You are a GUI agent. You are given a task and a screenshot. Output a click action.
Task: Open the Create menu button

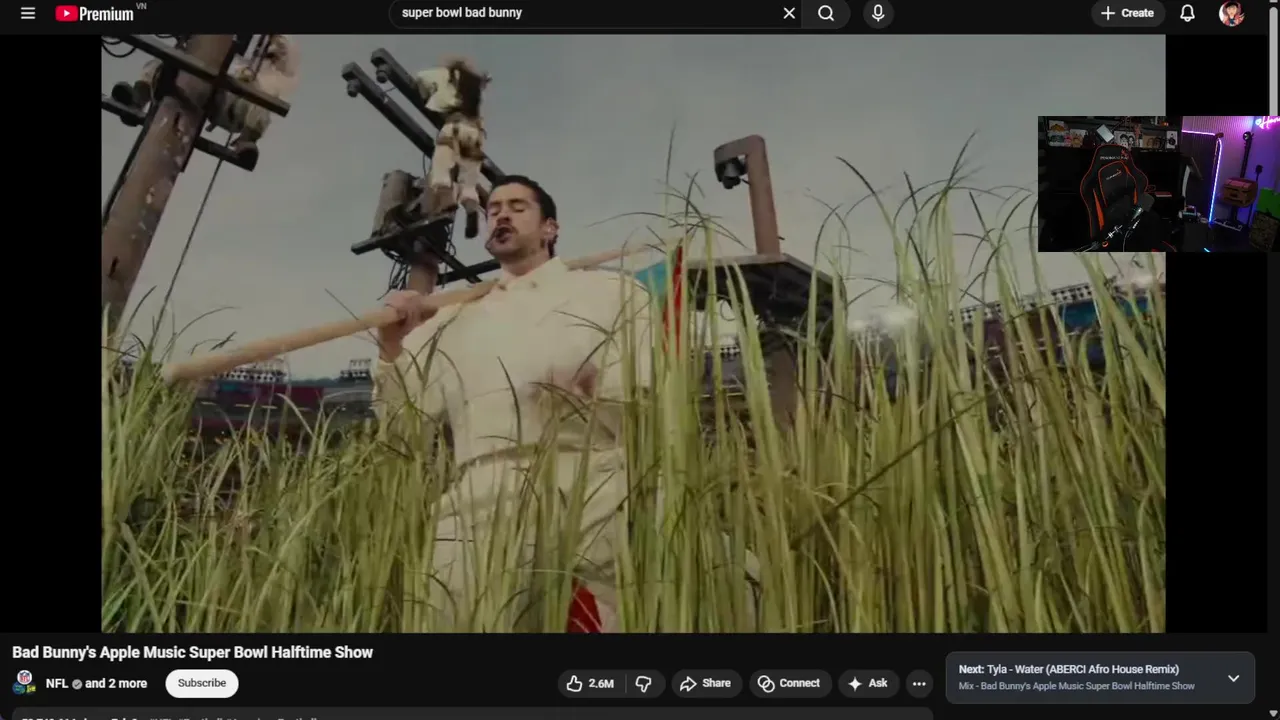click(x=1127, y=13)
